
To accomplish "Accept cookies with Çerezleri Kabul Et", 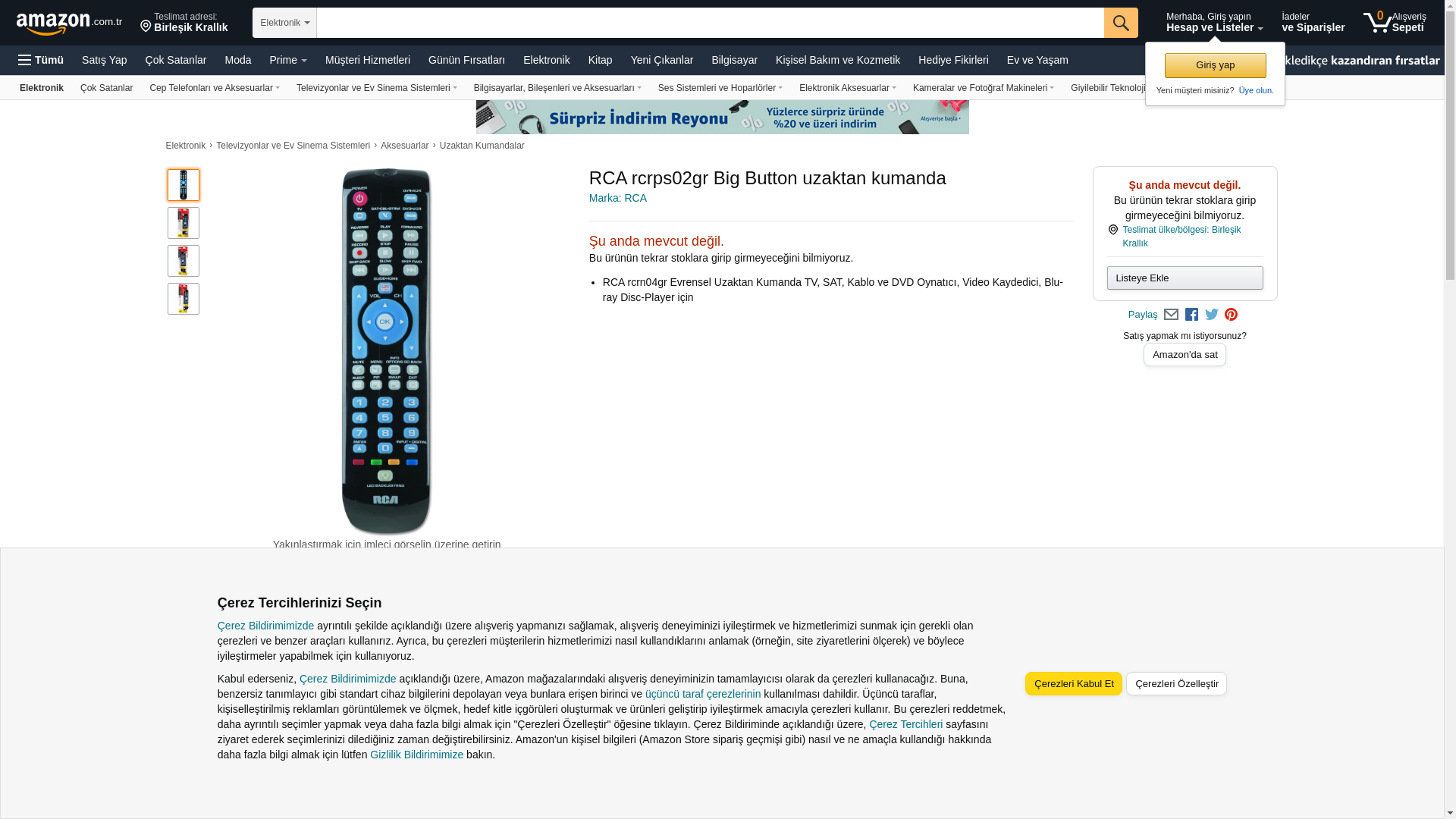I will [x=1074, y=683].
